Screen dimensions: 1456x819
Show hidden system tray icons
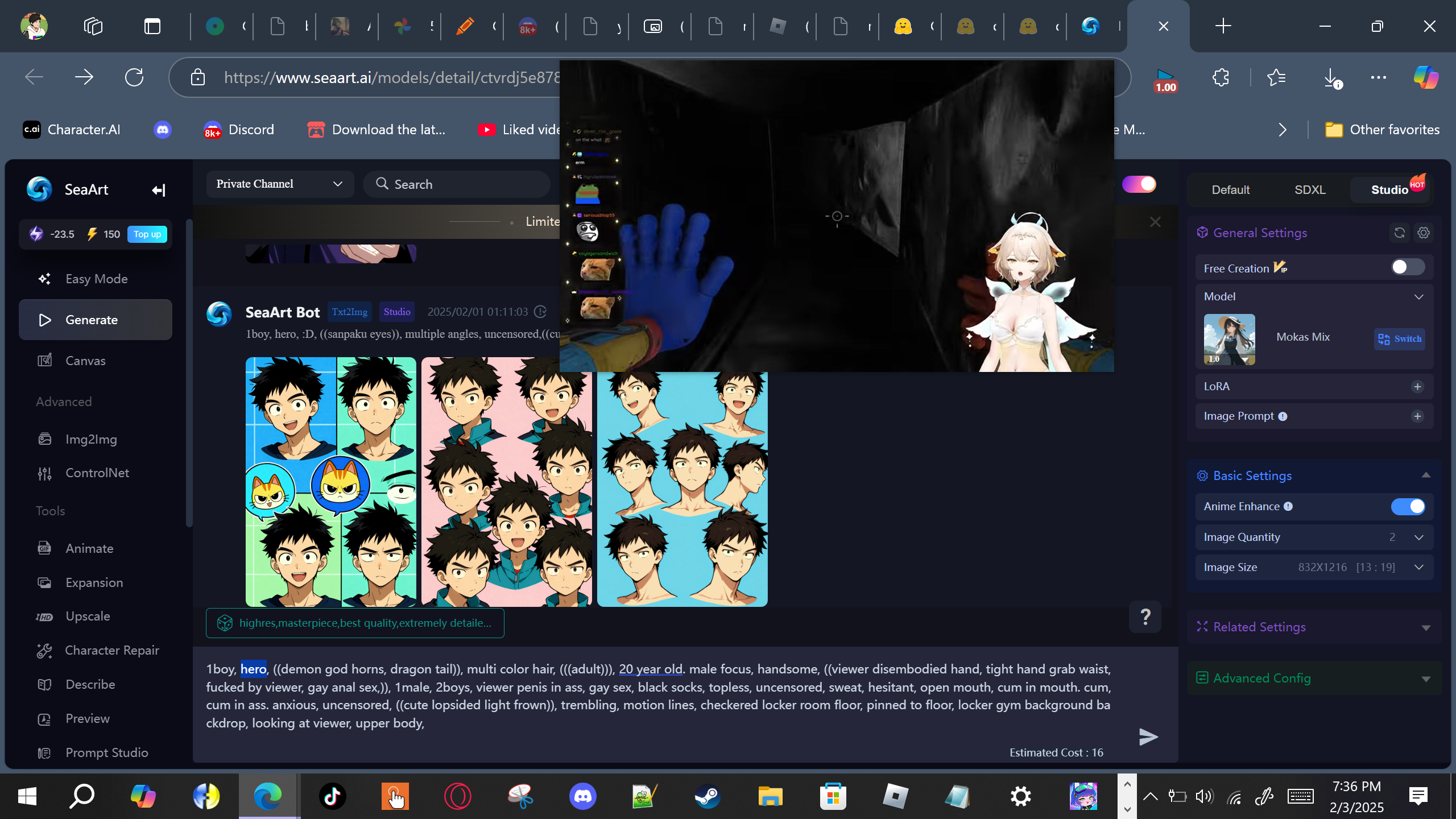[1150, 796]
